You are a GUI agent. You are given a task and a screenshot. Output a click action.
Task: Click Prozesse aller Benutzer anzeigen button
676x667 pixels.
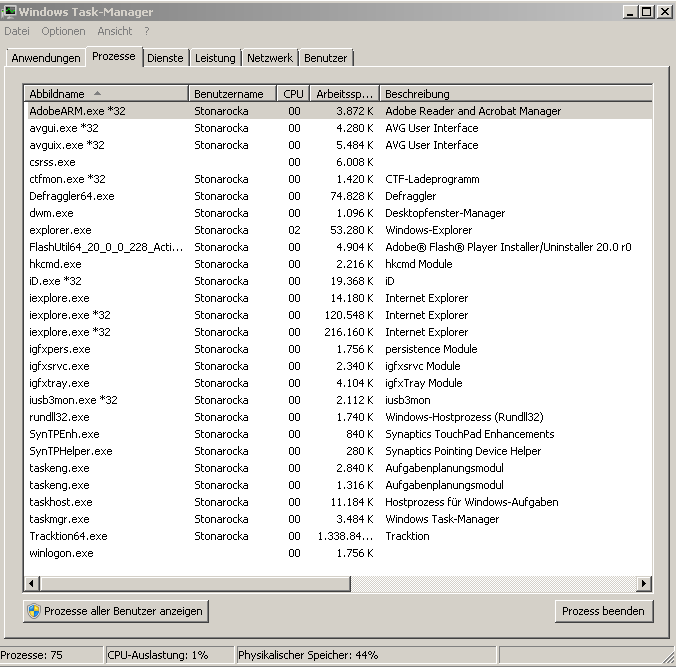tap(116, 611)
